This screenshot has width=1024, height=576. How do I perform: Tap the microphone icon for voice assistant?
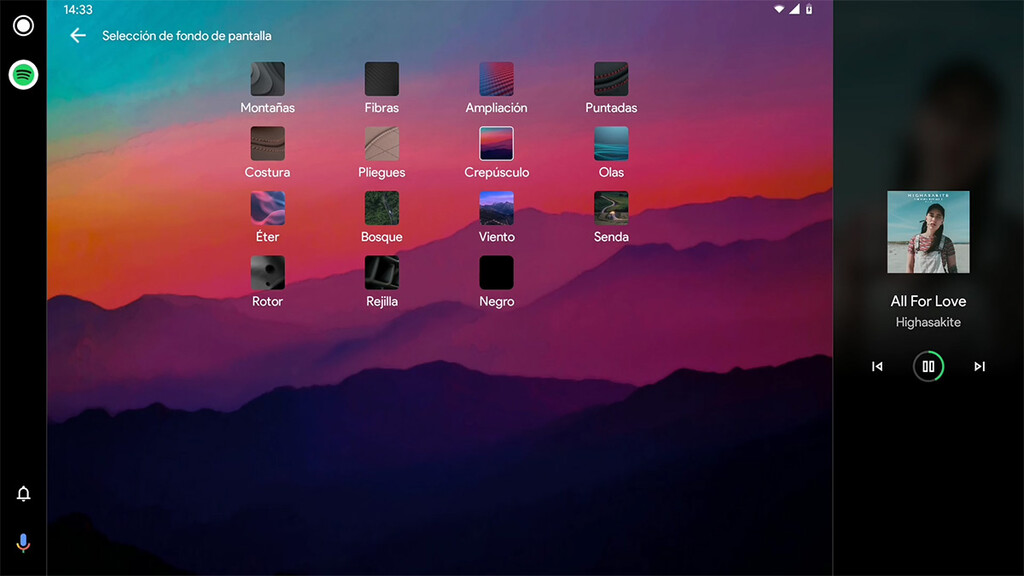[x=22, y=543]
